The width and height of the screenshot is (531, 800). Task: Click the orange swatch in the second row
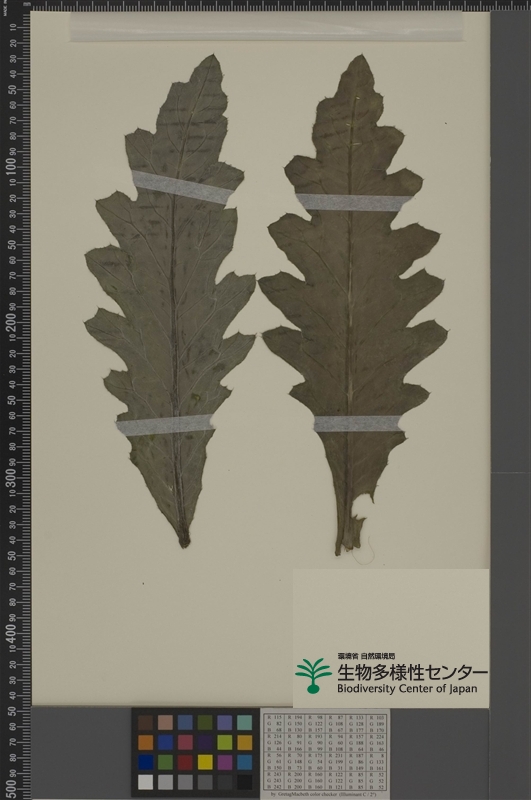(x=145, y=742)
